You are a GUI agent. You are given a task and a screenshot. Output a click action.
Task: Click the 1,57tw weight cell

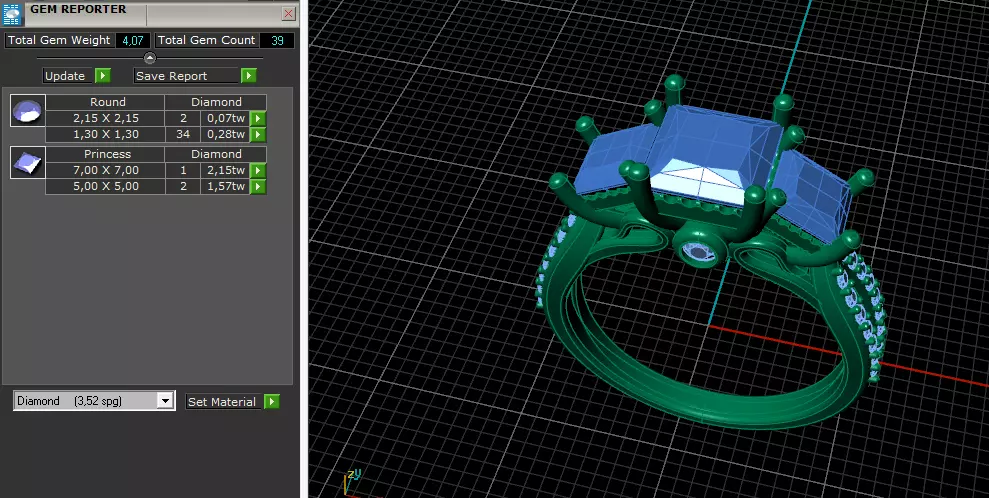(x=225, y=187)
